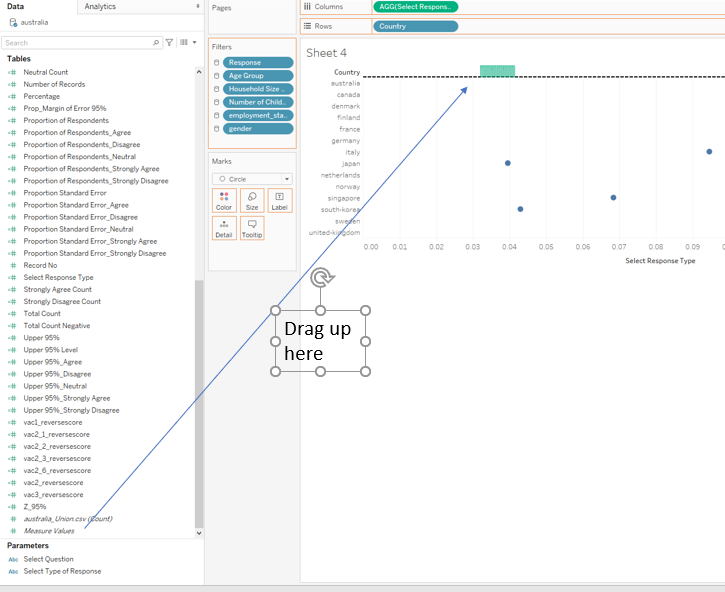The image size is (725, 592).
Task: Select the Select Question parameter
Action: pos(48,559)
